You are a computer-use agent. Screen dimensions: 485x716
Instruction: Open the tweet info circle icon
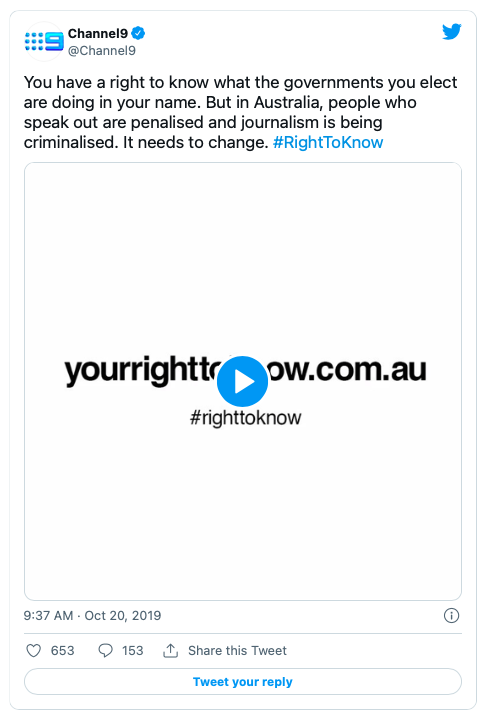[x=451, y=616]
